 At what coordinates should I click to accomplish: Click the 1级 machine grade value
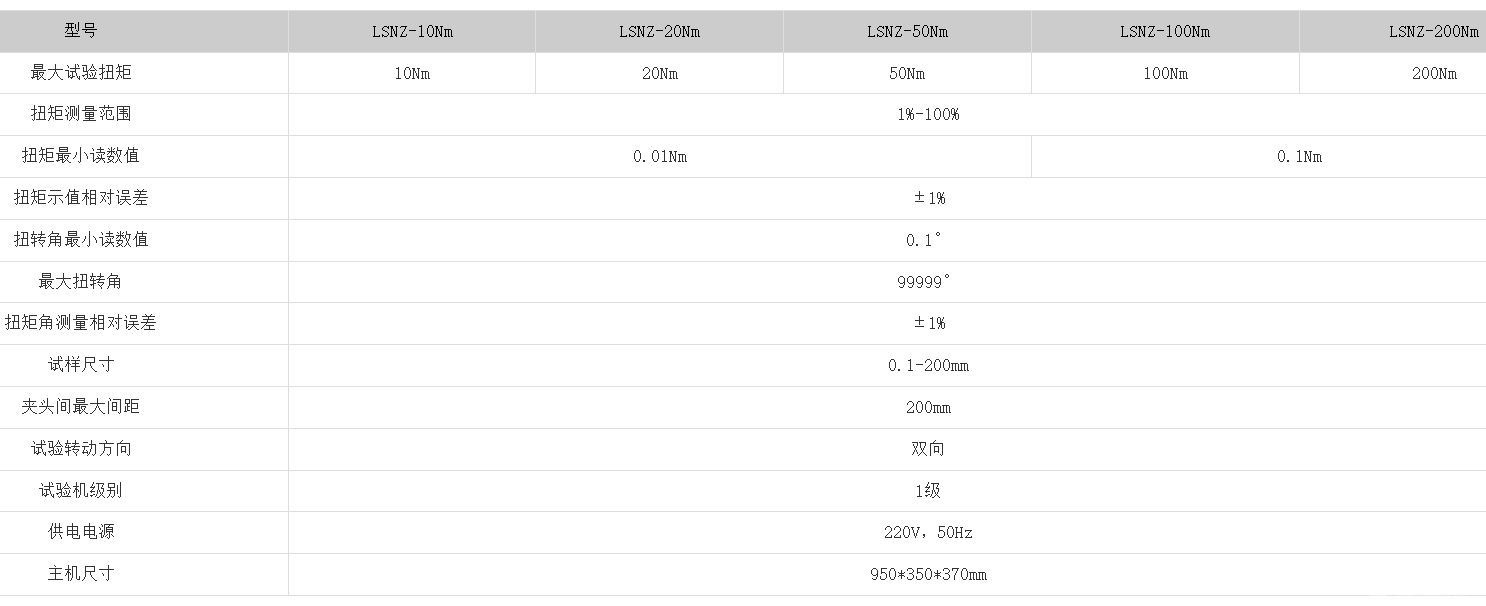928,491
